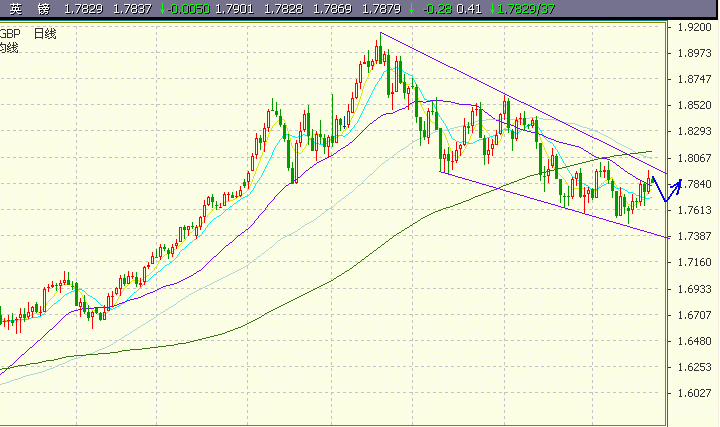Image resolution: width=720 pixels, height=427 pixels.
Task: Select the 1.7387 price axis label
Action: (694, 236)
